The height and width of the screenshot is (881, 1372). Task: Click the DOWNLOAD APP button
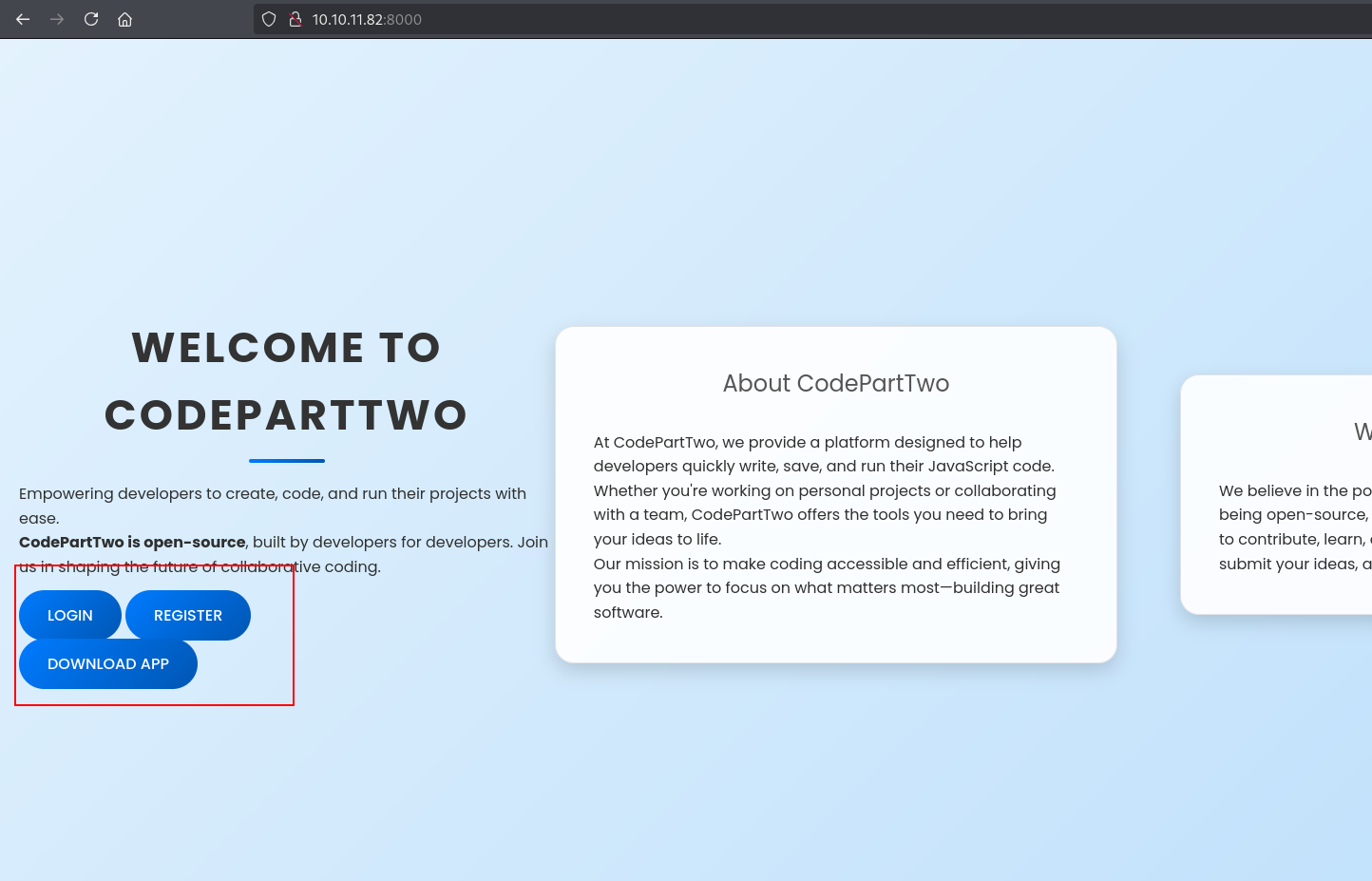(x=107, y=663)
